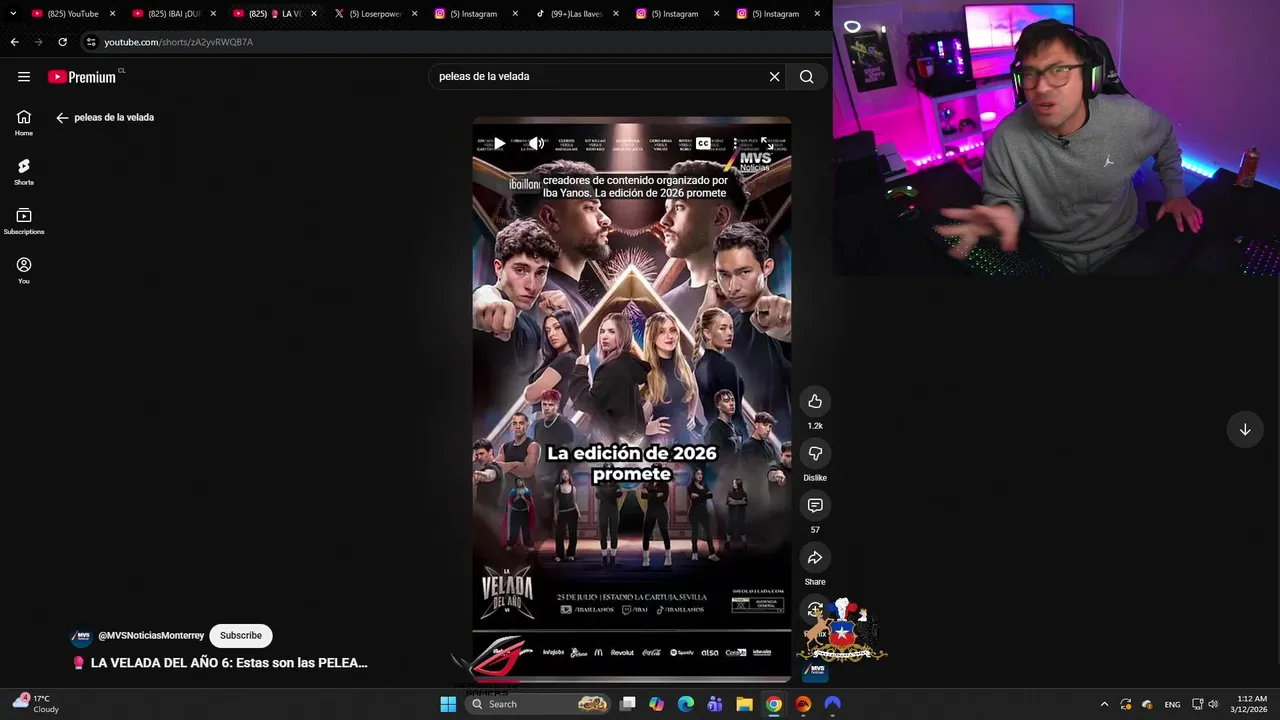
Task: Open MVS channel avatar beside channel name
Action: pyautogui.click(x=82, y=636)
